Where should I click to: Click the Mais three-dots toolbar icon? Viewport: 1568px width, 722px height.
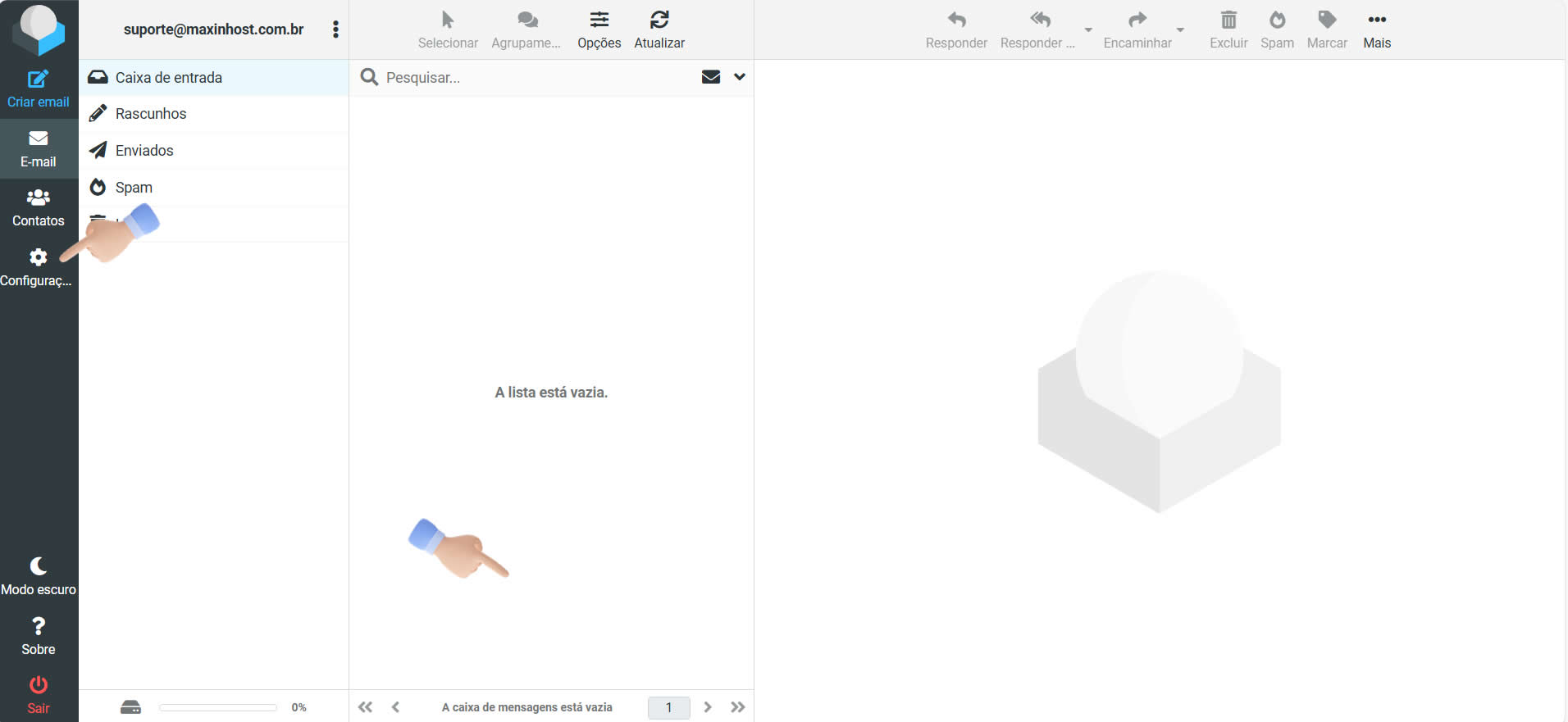[x=1377, y=20]
